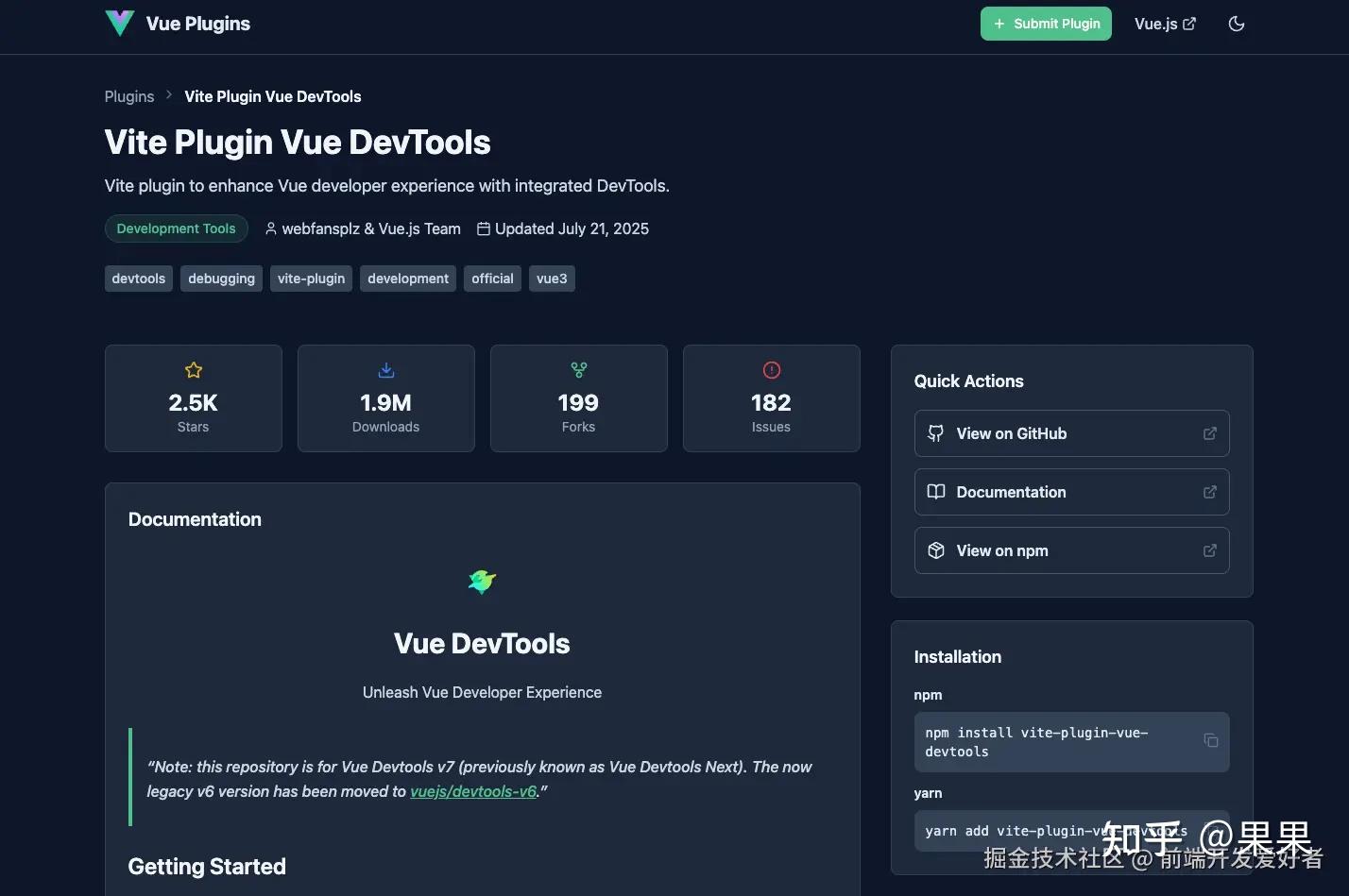This screenshot has width=1349, height=896.
Task: Click the Submit Plugin button
Action: (1045, 24)
